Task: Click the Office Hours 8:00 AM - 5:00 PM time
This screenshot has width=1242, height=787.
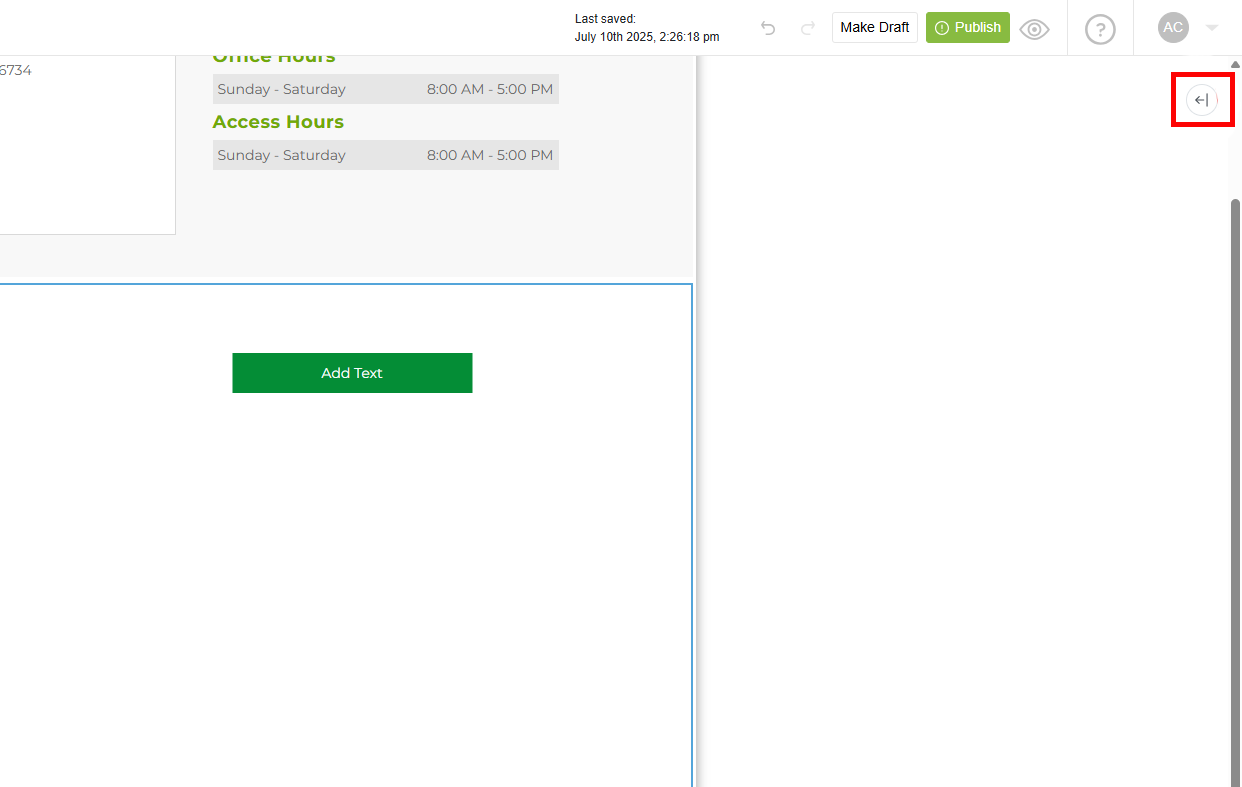Action: point(489,89)
